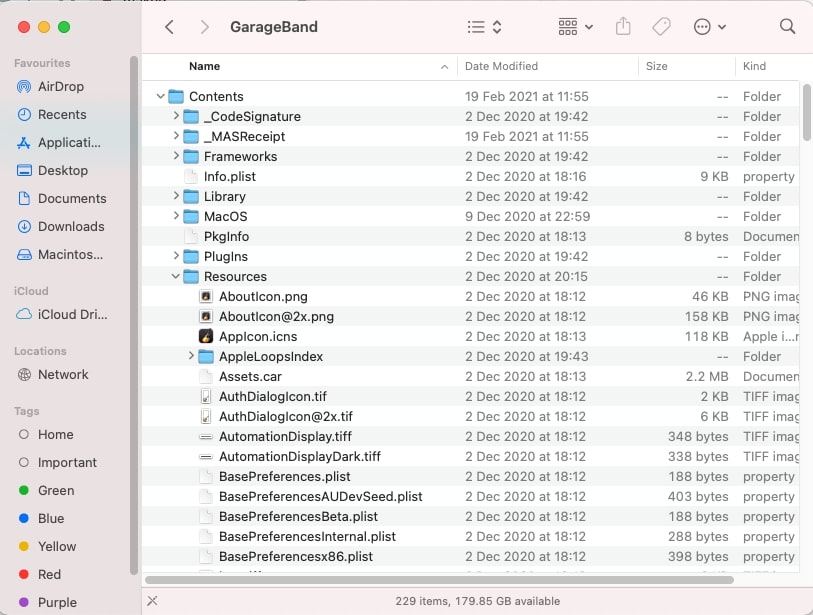Go back with the toolbar back arrow

point(169,27)
